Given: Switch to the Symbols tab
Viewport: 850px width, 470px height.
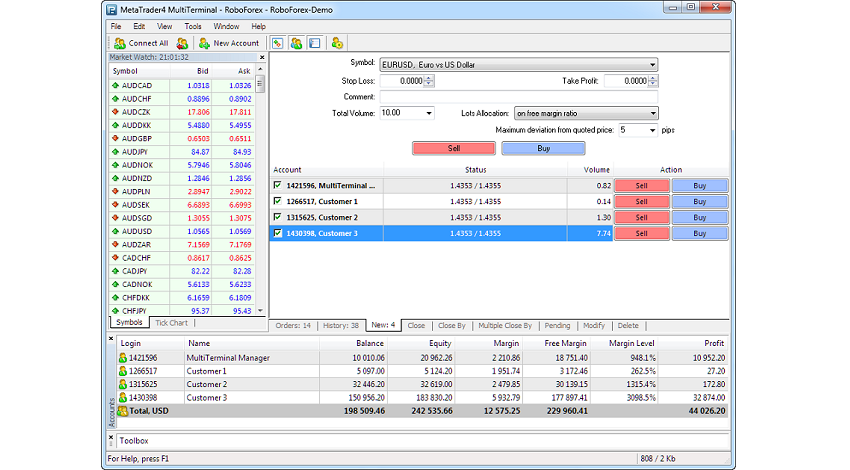Looking at the screenshot, I should [129, 323].
